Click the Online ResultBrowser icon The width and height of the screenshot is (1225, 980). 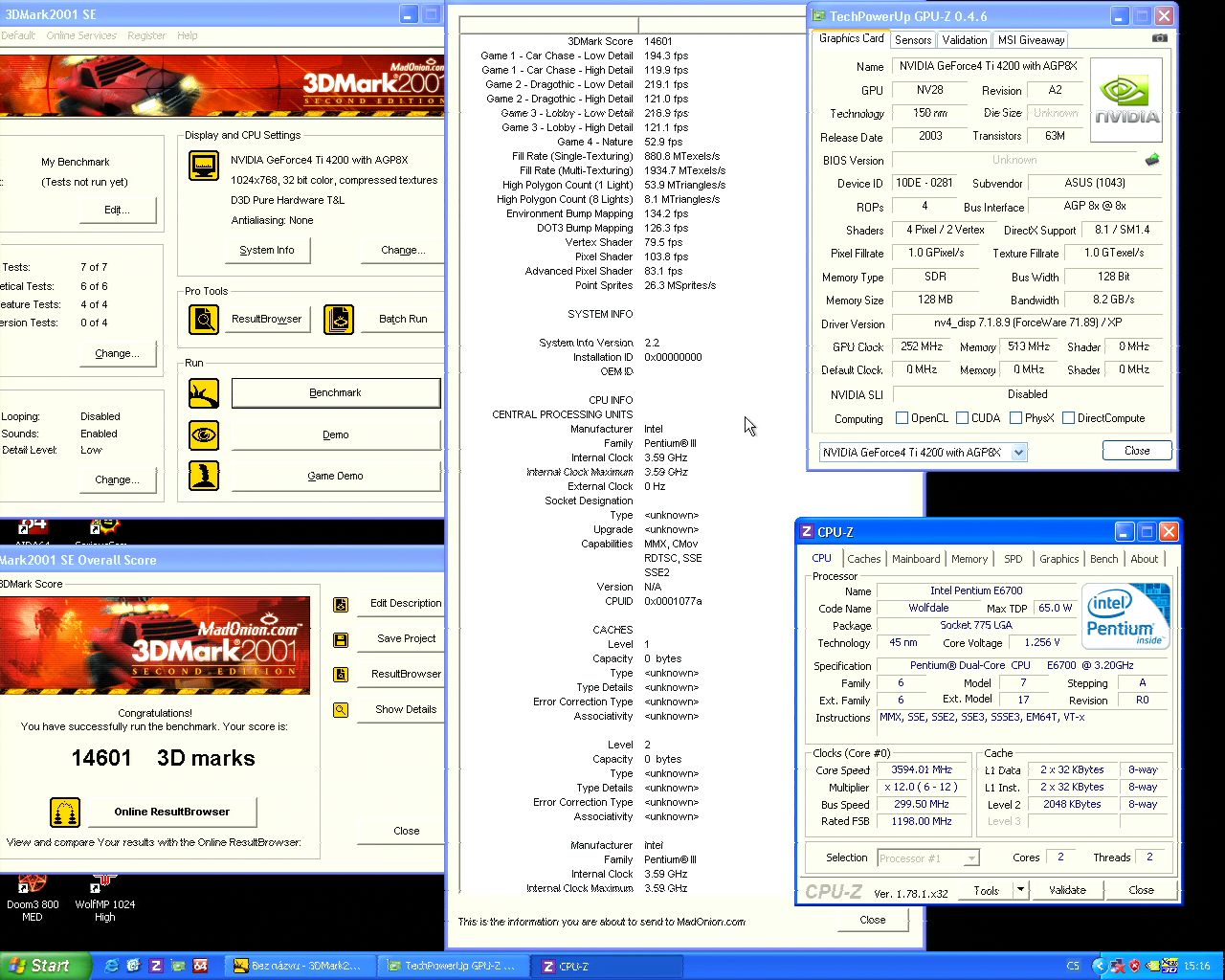[65, 813]
